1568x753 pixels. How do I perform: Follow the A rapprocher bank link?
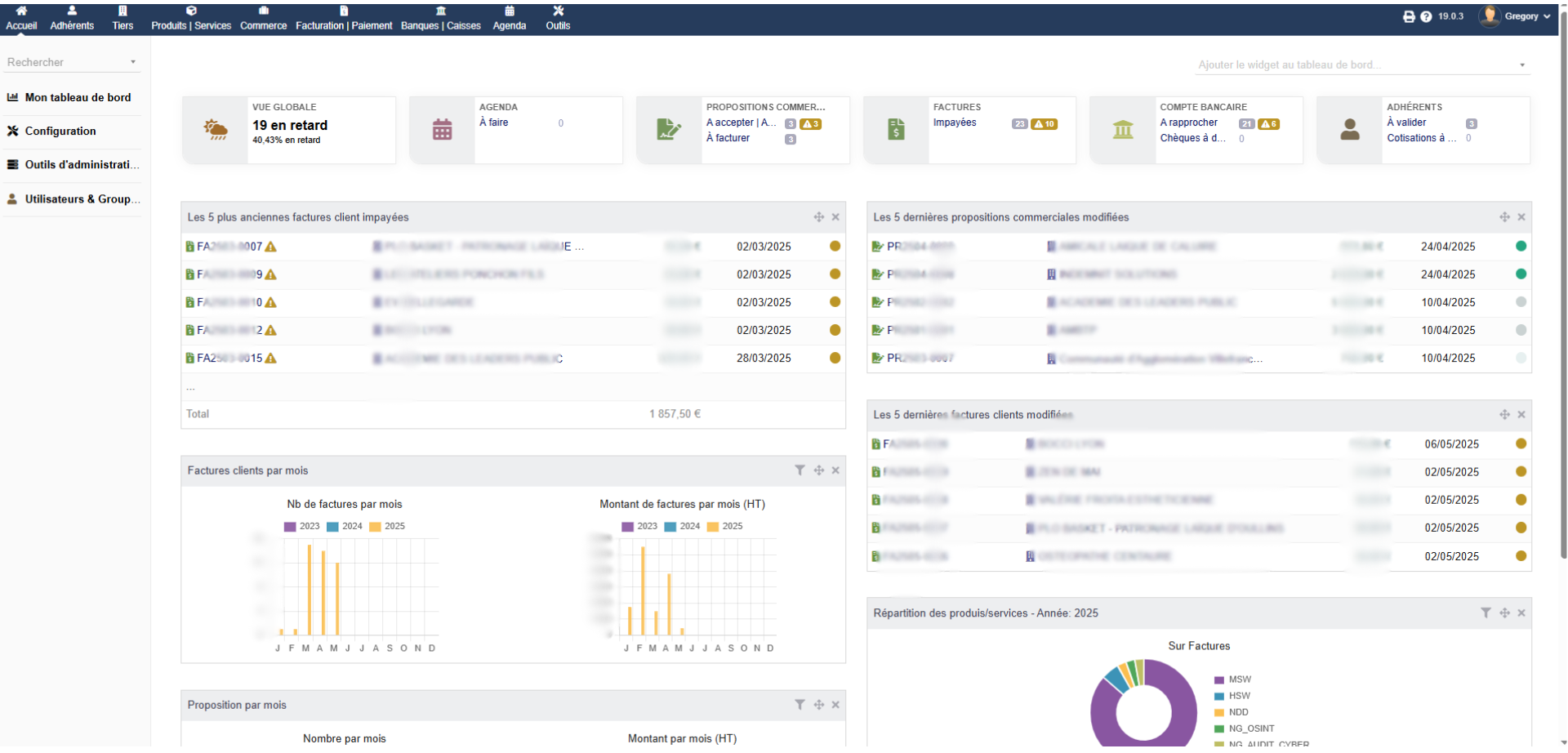(x=1189, y=123)
